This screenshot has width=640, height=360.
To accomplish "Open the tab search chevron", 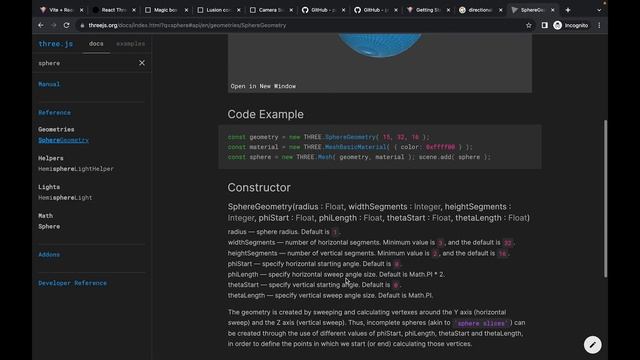I will 599,10.
